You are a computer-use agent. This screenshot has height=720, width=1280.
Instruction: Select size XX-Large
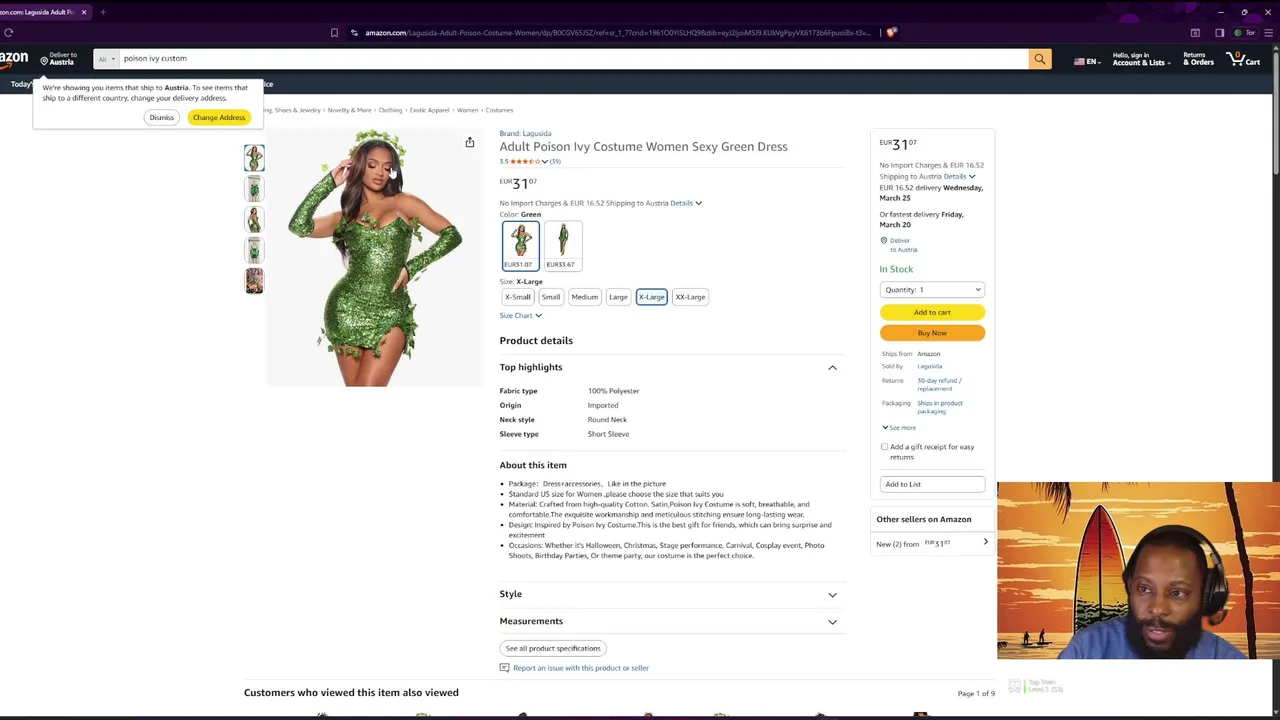[690, 297]
